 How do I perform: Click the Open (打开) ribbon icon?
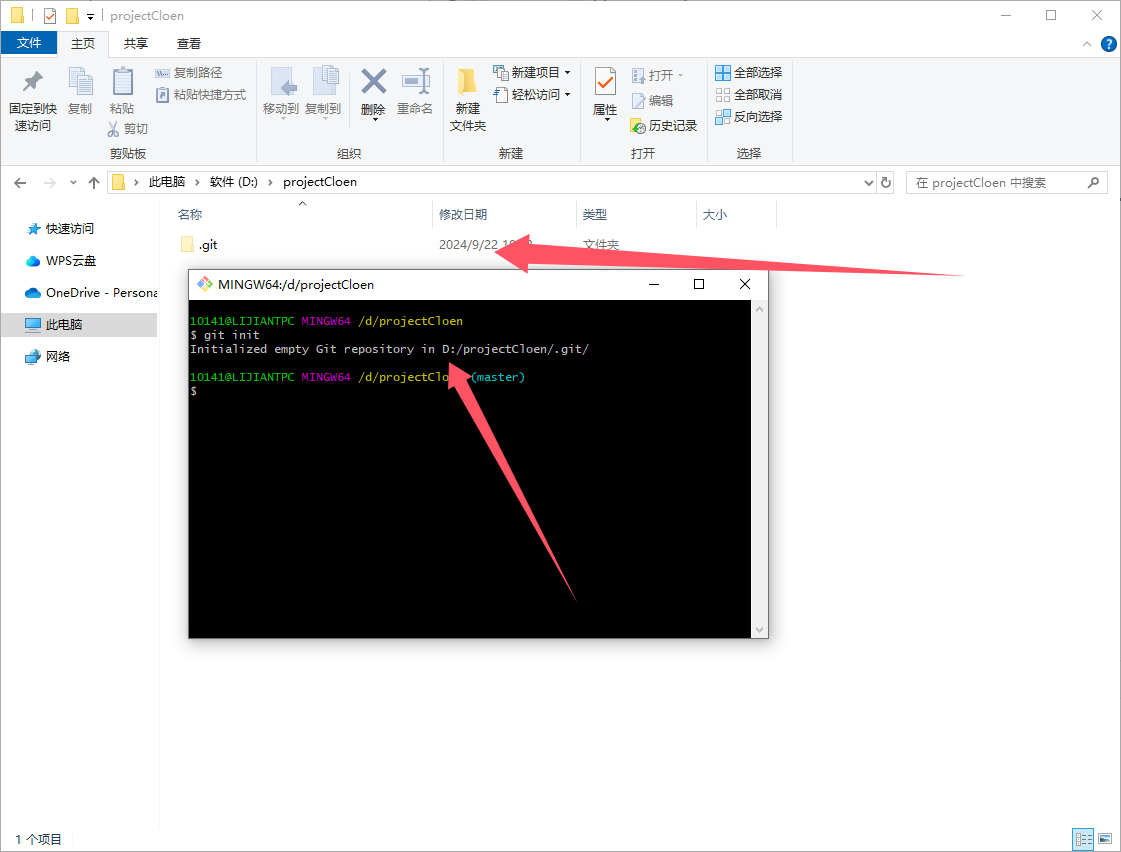(638, 75)
